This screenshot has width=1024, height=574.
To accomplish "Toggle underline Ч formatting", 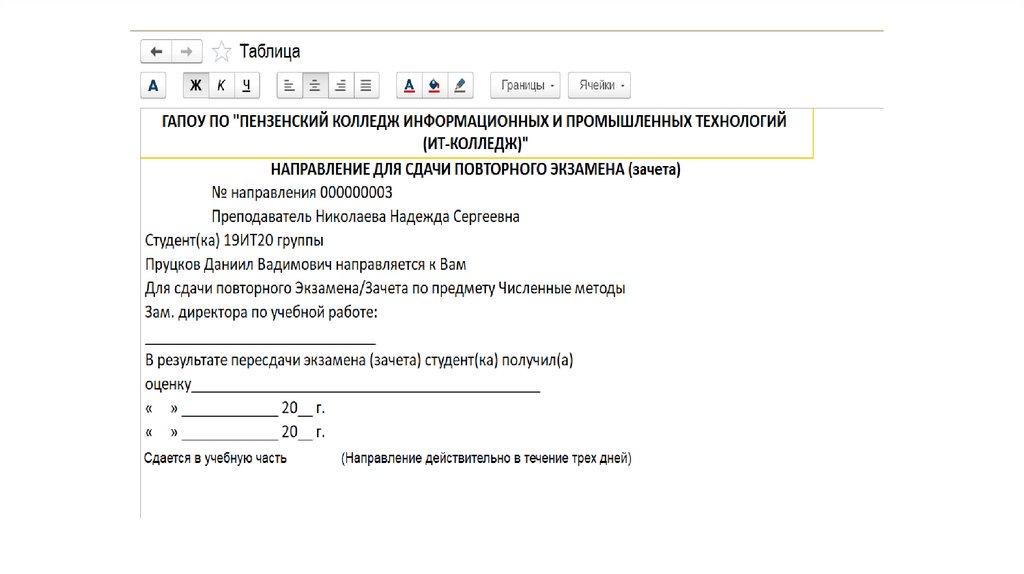I will pyautogui.click(x=247, y=86).
